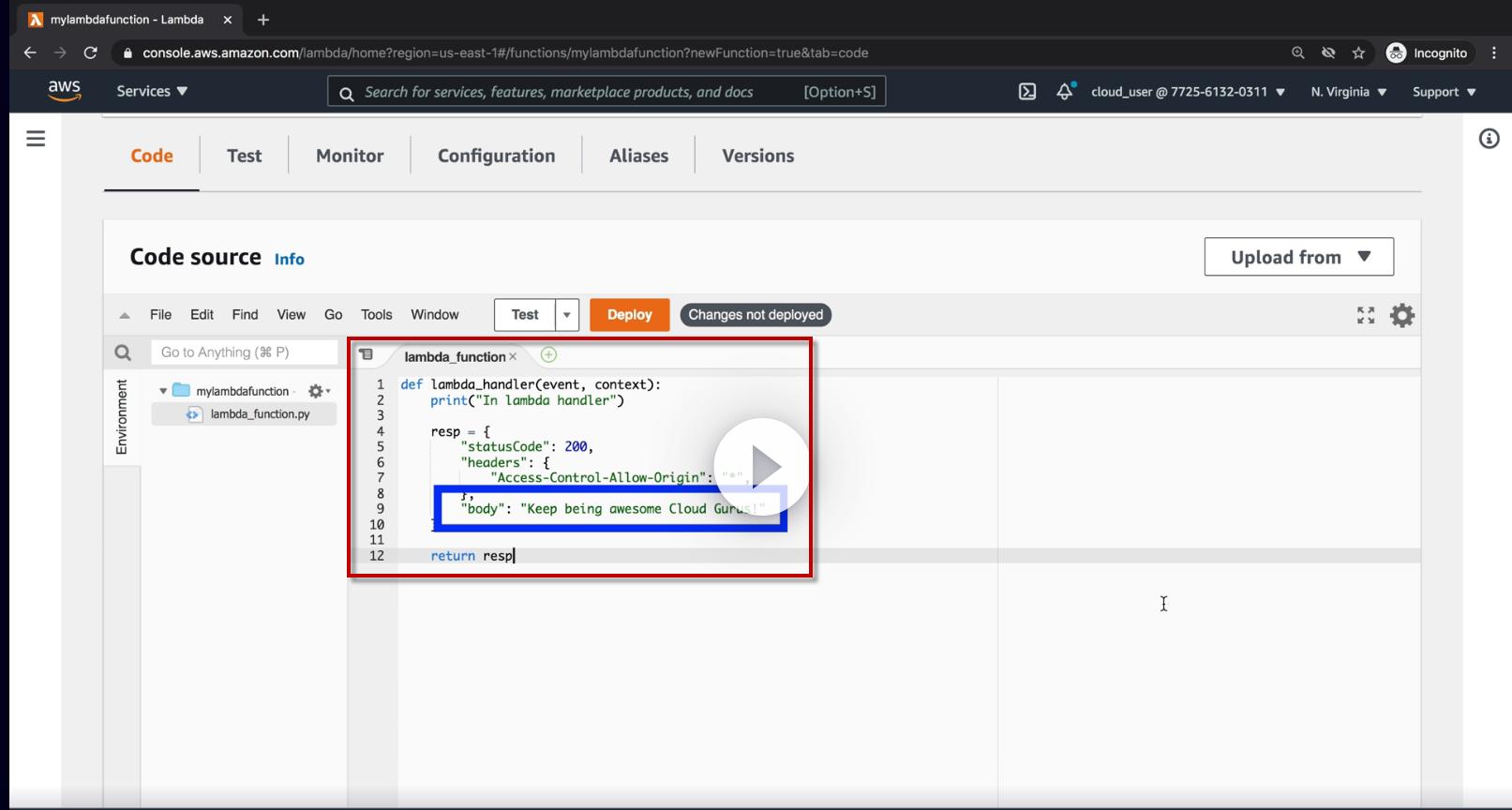Bookmark this page with the star icon
The image size is (1512, 810).
click(x=1358, y=53)
